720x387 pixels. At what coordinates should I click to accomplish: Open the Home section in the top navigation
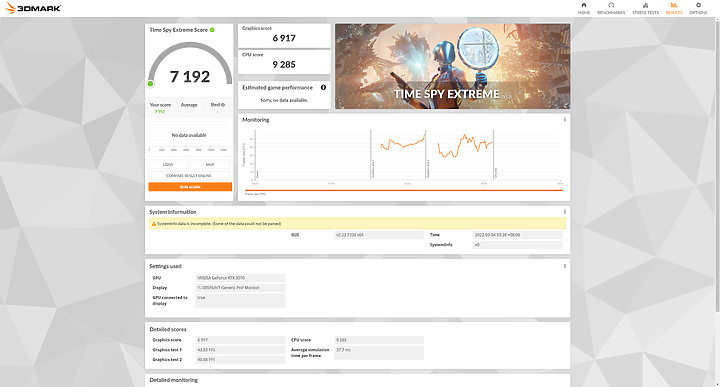584,8
